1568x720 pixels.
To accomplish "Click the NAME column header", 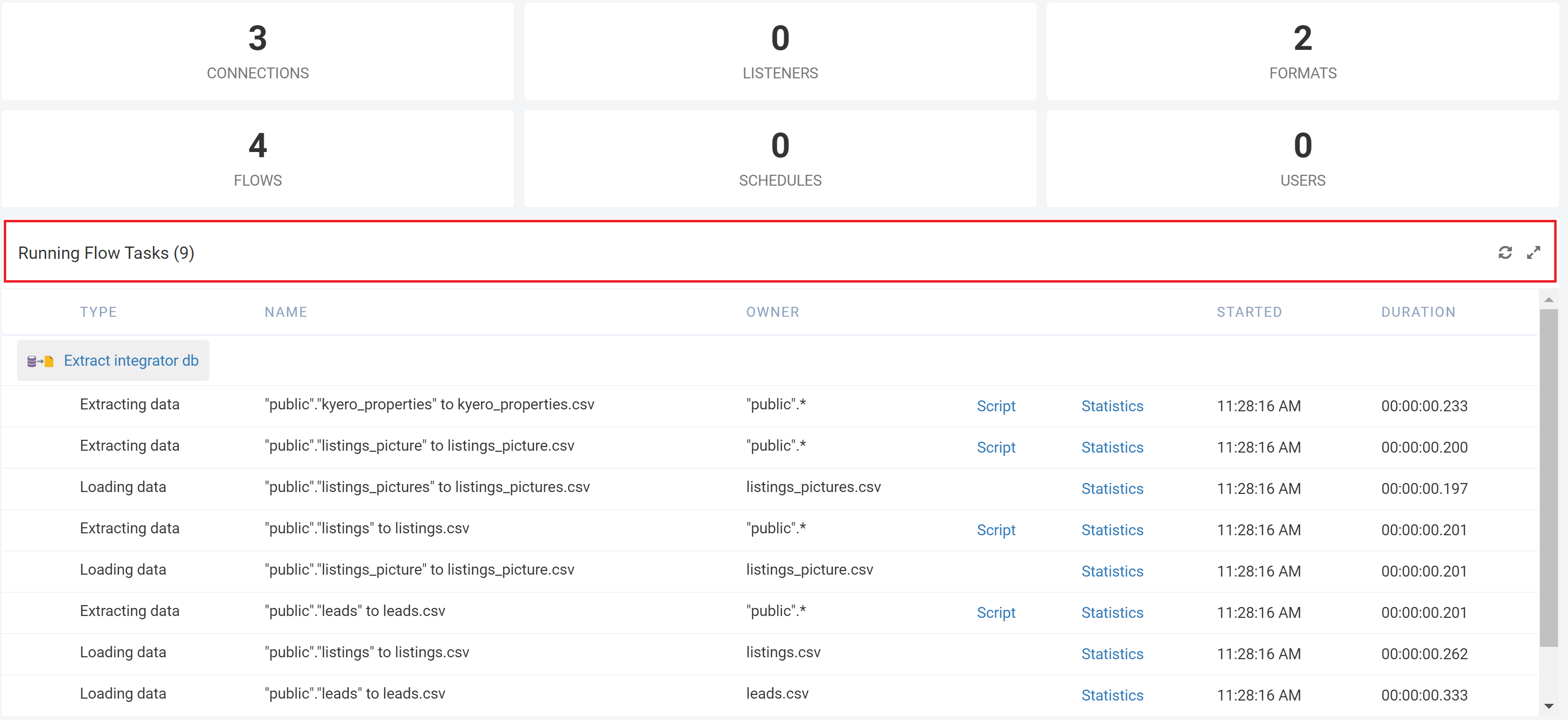I will click(285, 312).
